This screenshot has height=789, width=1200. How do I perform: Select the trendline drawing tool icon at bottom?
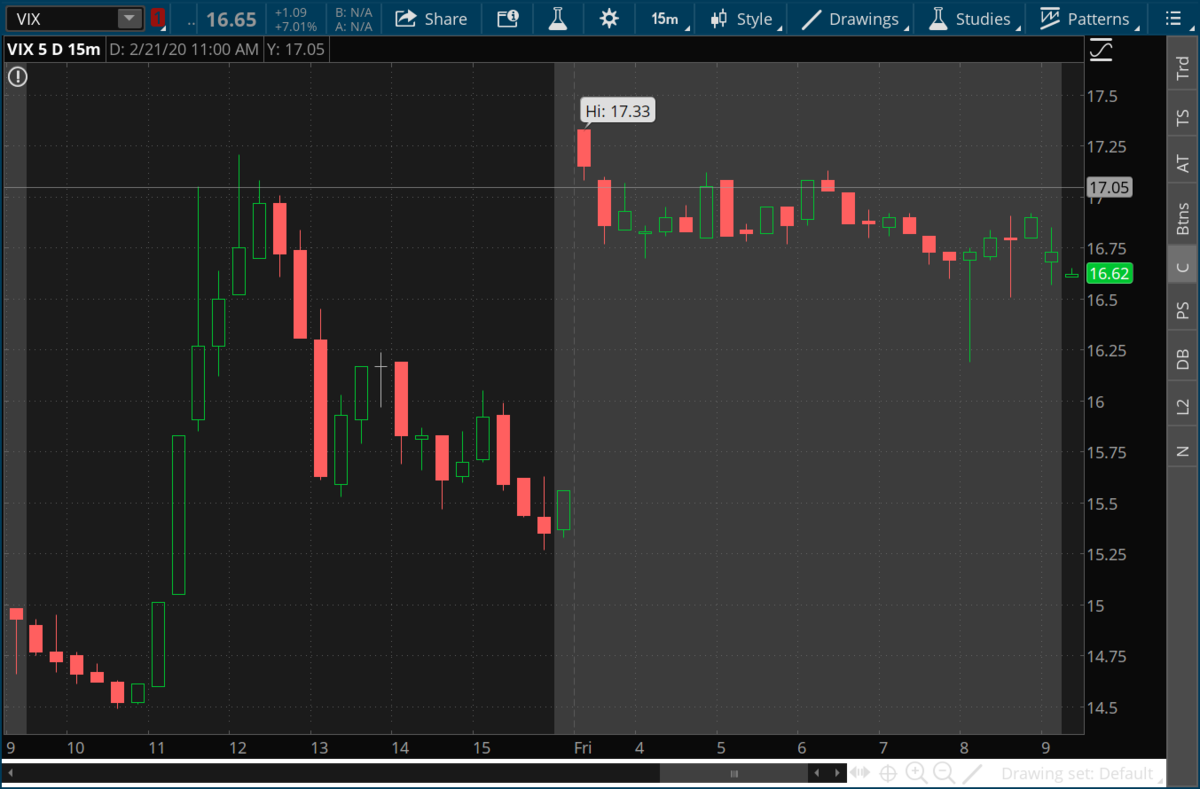point(973,773)
